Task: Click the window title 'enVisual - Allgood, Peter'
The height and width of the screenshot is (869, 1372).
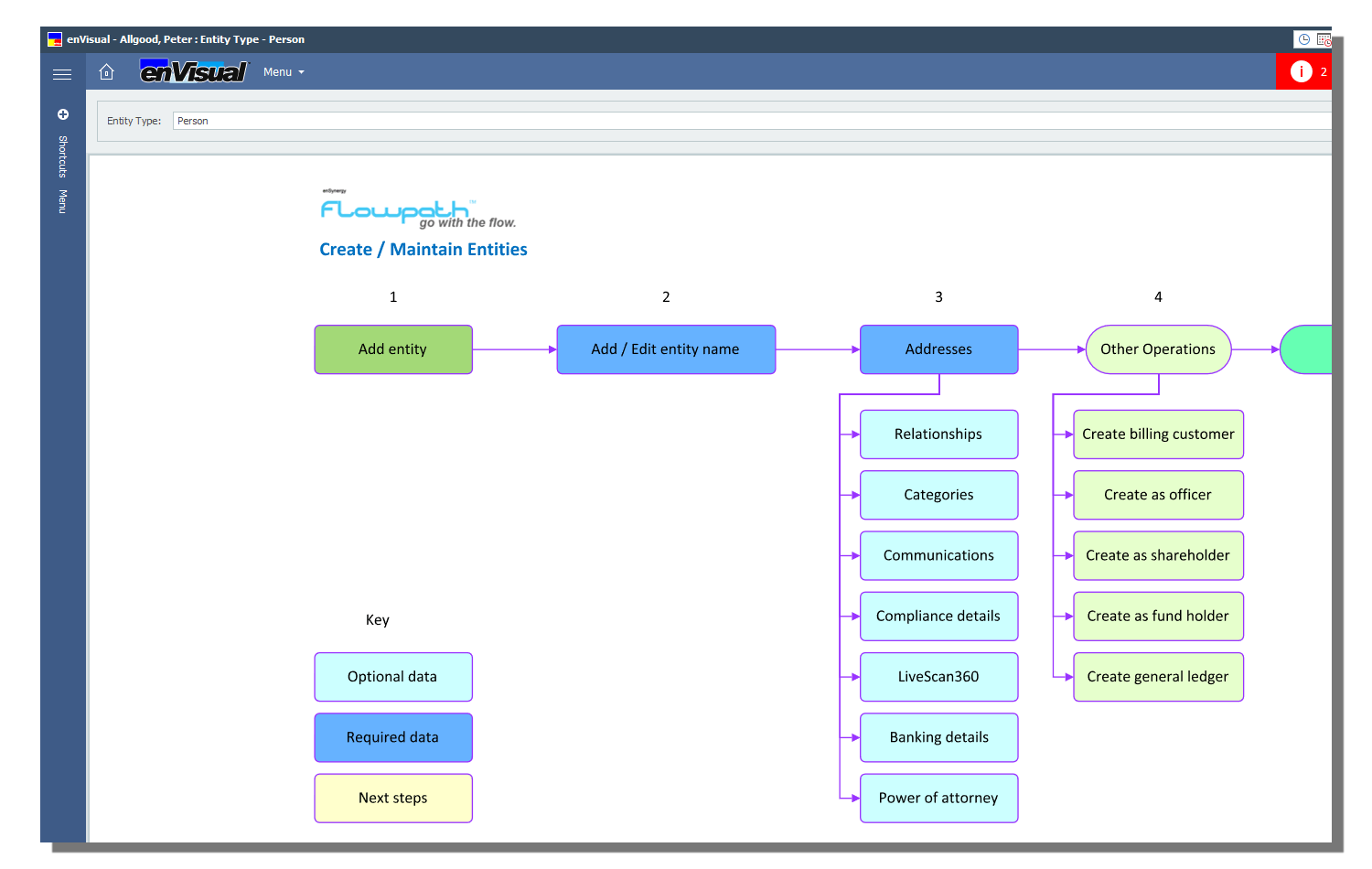Action: click(130, 39)
